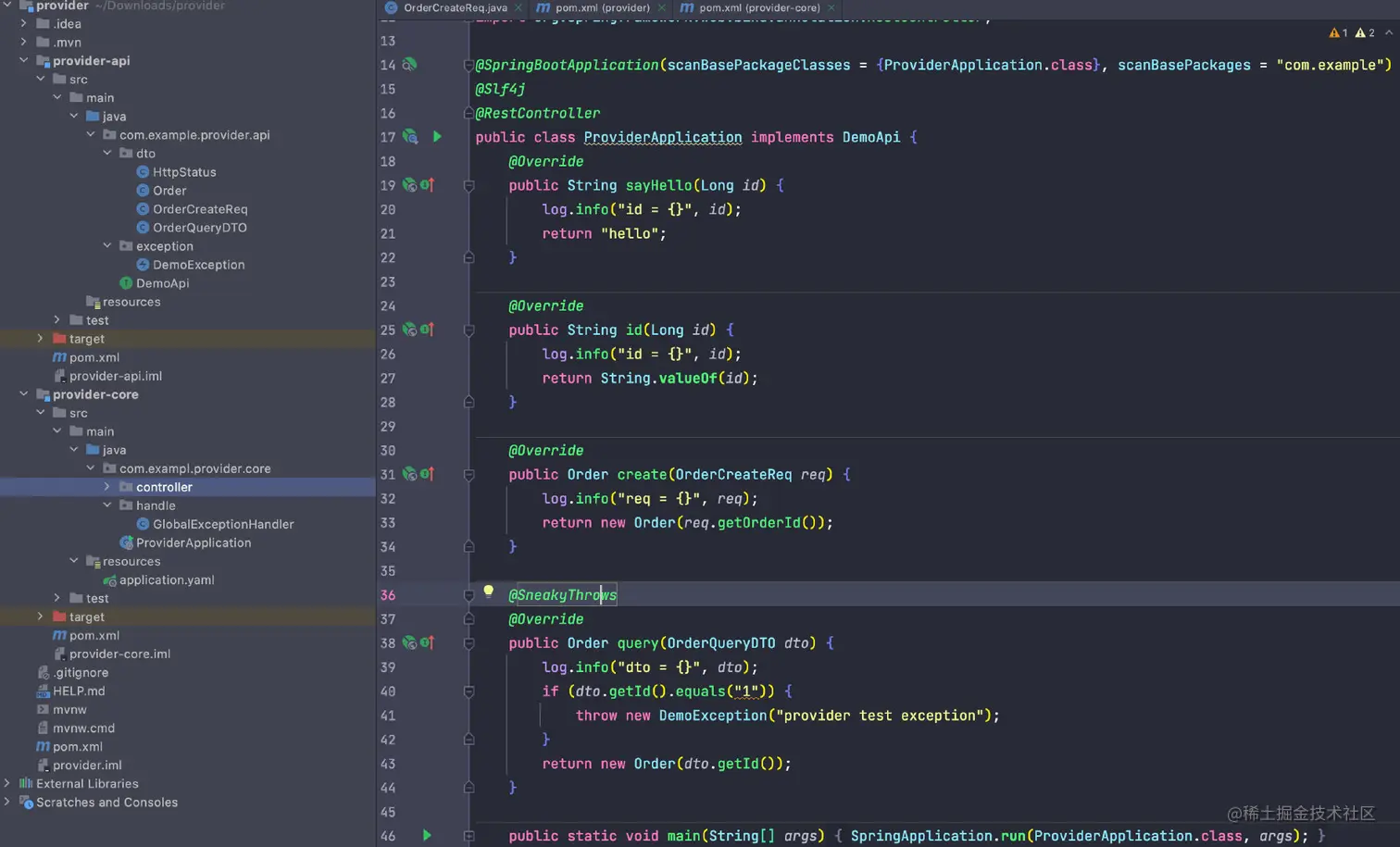Close the pom.xml (provider-core) tab
This screenshot has height=847, width=1400.
point(831,7)
